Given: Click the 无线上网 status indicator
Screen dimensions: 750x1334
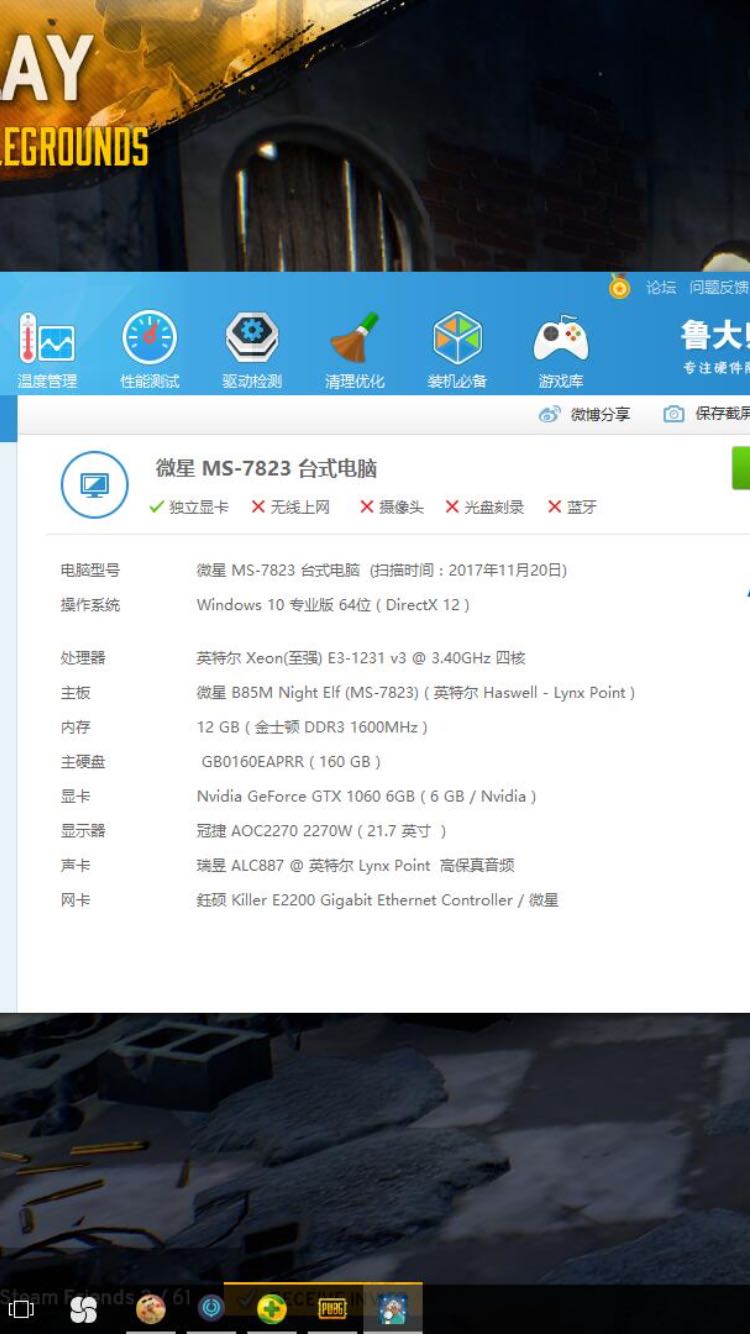Looking at the screenshot, I should tap(290, 507).
